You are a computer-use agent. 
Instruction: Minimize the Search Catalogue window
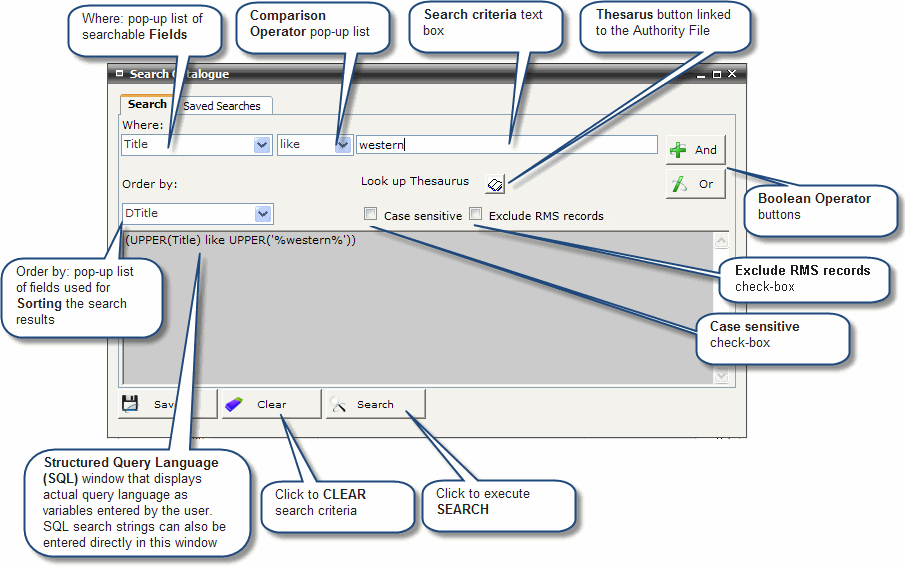coord(701,74)
